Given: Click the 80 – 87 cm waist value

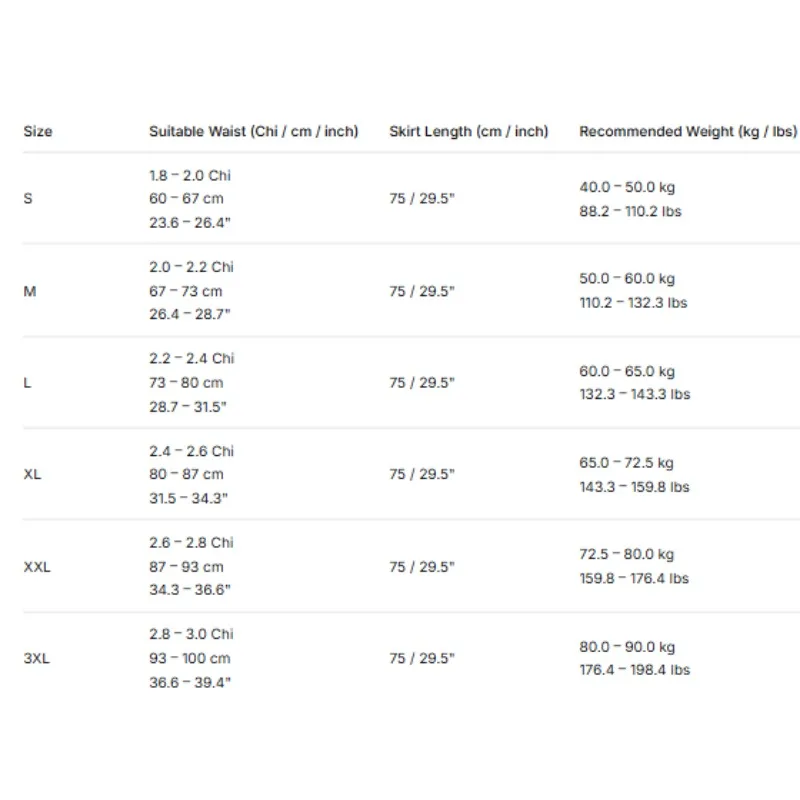Looking at the screenshot, I should coord(186,474).
